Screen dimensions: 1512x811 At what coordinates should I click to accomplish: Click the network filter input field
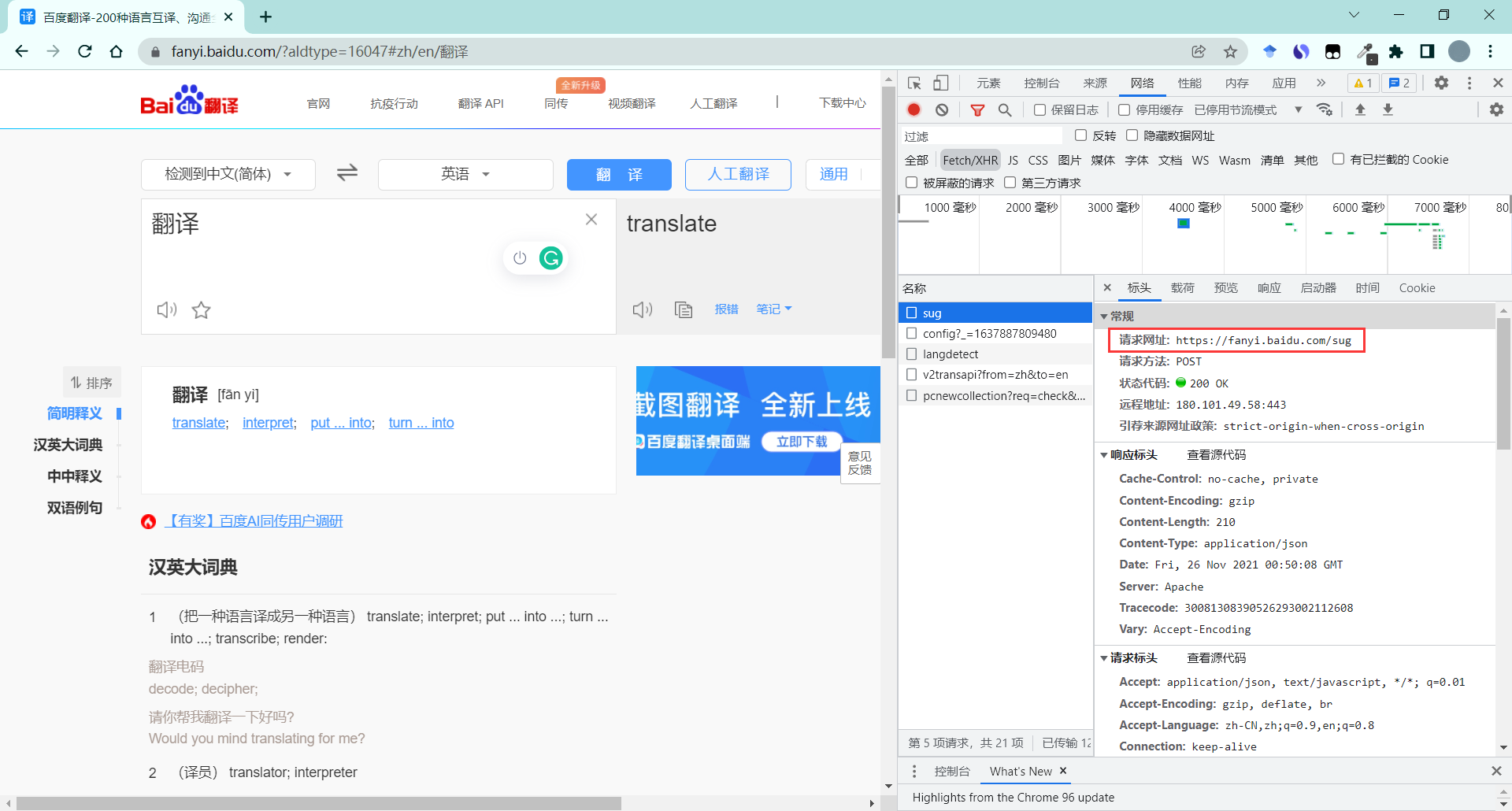click(980, 136)
